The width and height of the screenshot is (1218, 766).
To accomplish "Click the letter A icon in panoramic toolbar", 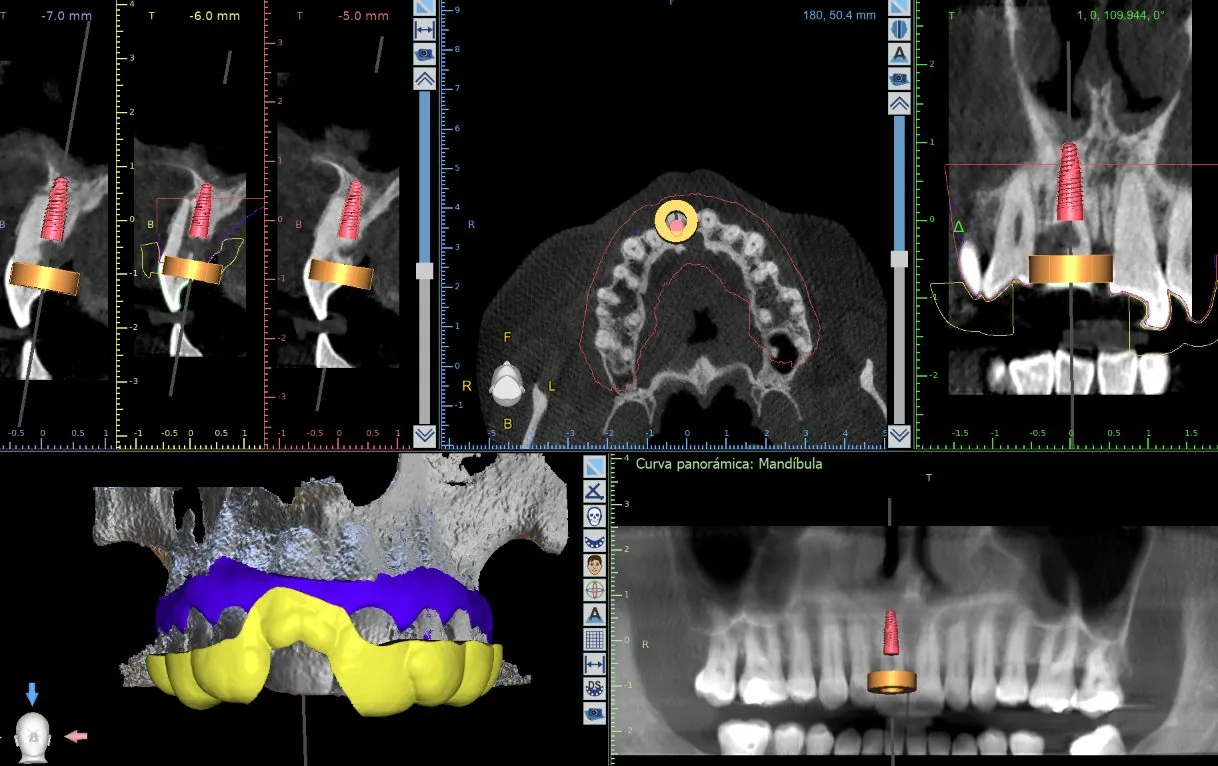I will coord(594,614).
